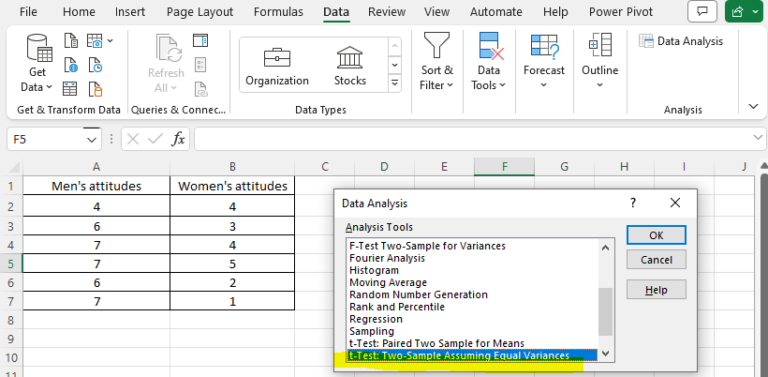The image size is (768, 377).
Task: Open the Get Data dropdown
Action: (x=38, y=63)
